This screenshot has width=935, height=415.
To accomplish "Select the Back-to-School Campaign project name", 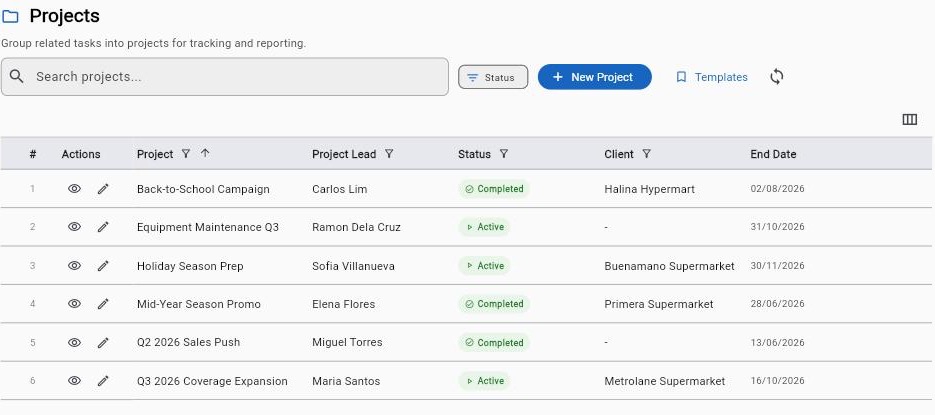I will tap(203, 189).
